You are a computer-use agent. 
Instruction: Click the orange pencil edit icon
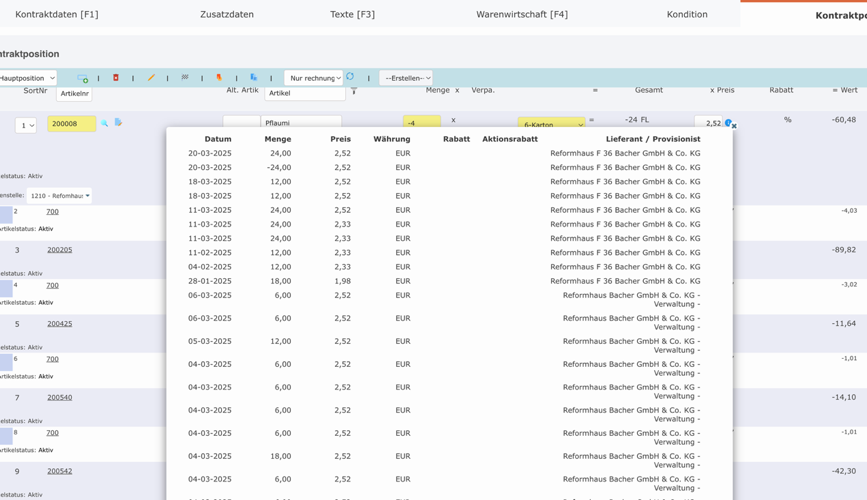(151, 78)
